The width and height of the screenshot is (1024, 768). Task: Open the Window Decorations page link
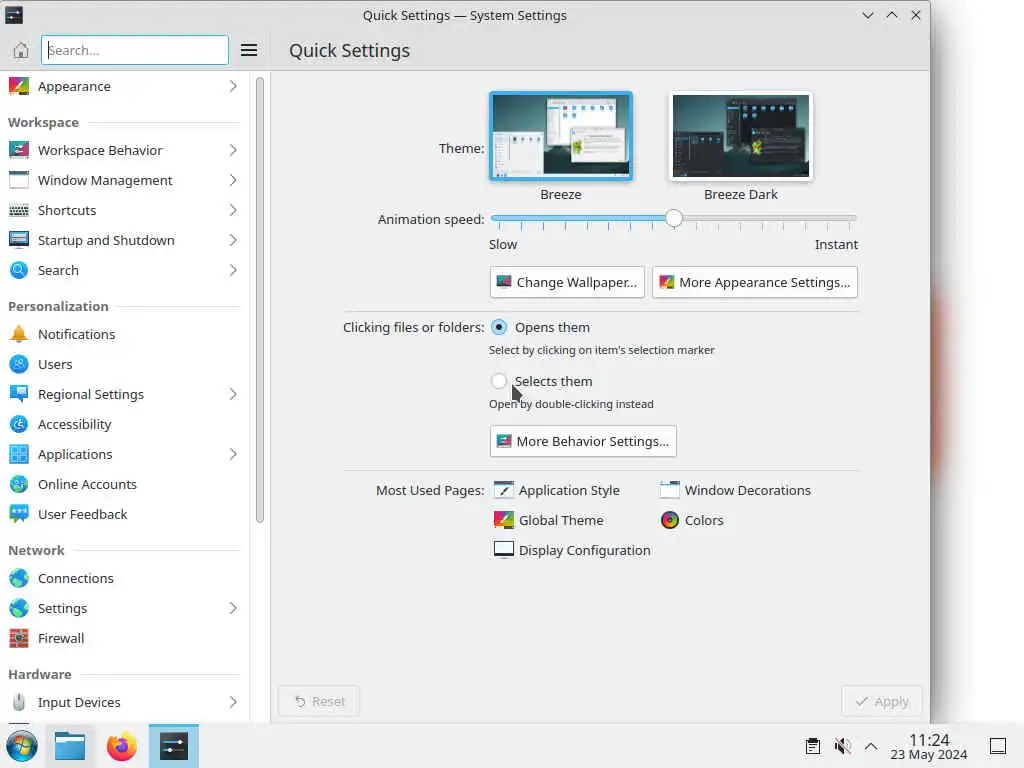coord(735,490)
